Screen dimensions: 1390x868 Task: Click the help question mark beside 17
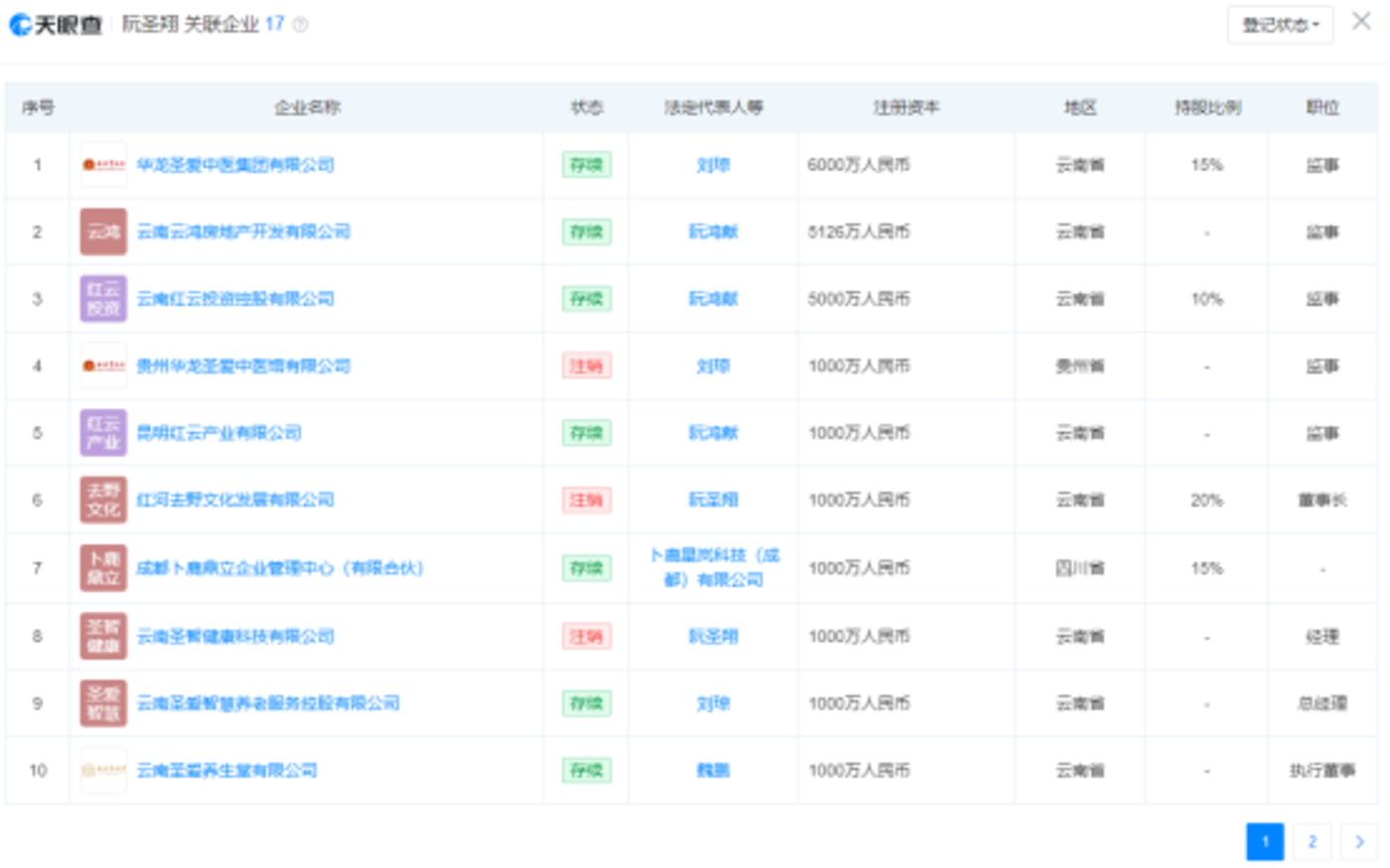point(300,25)
